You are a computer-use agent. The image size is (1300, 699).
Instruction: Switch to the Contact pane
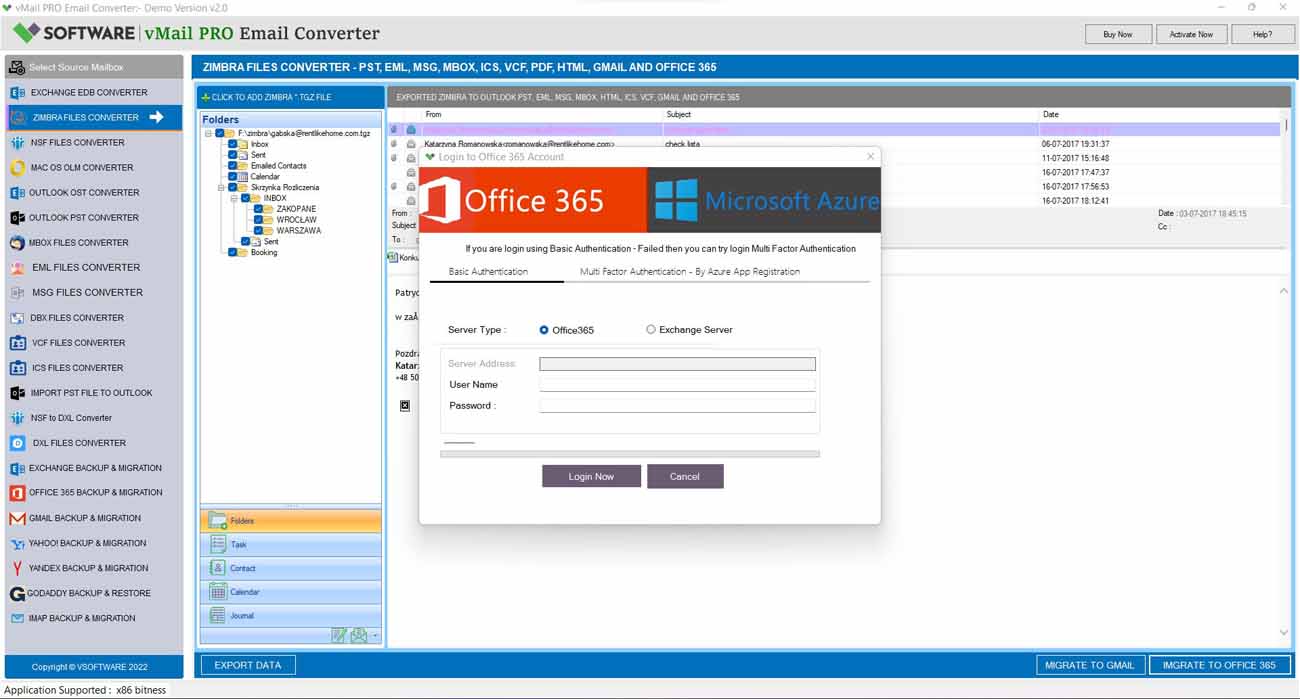[291, 568]
